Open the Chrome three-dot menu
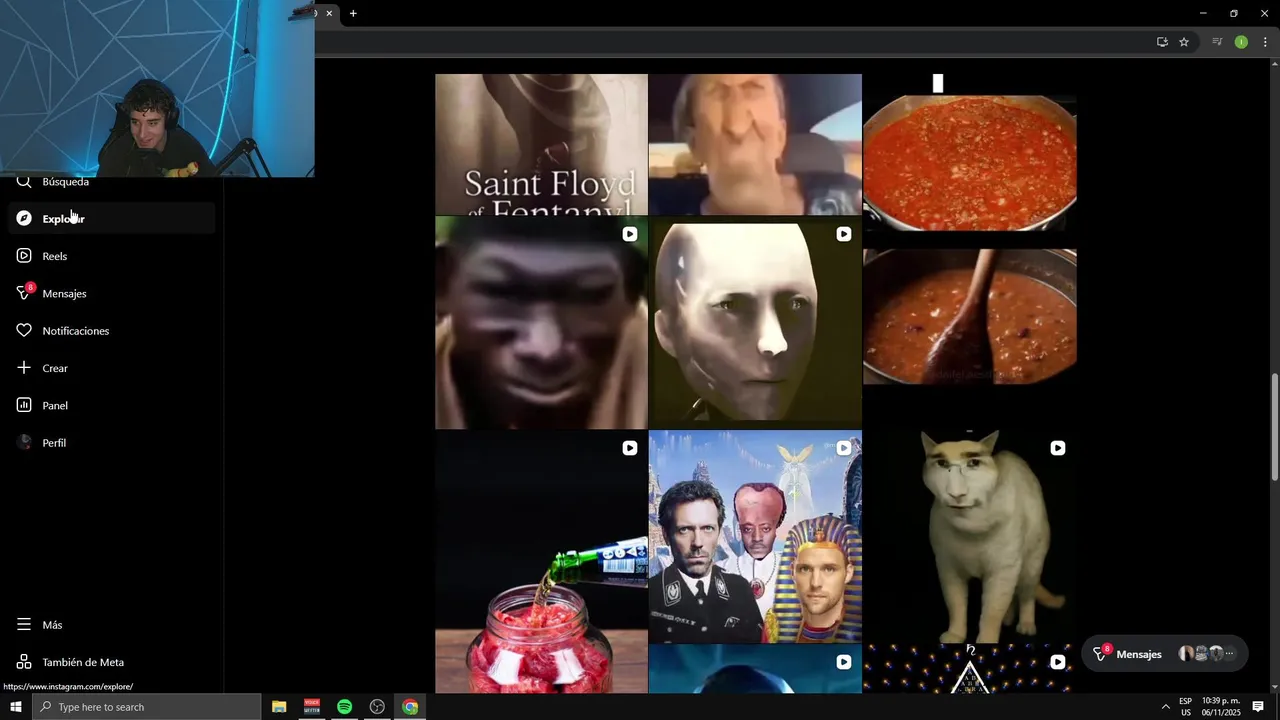Viewport: 1280px width, 720px height. [1265, 42]
